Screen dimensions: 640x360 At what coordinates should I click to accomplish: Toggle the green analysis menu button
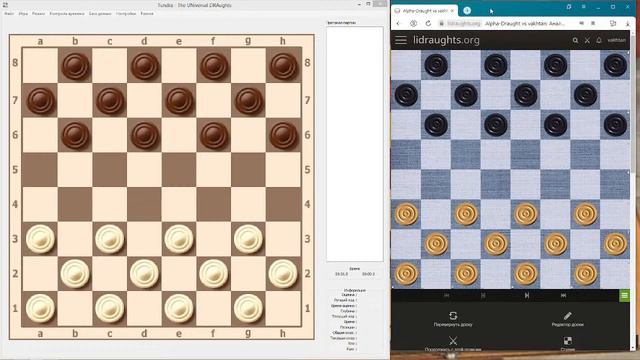(x=624, y=295)
